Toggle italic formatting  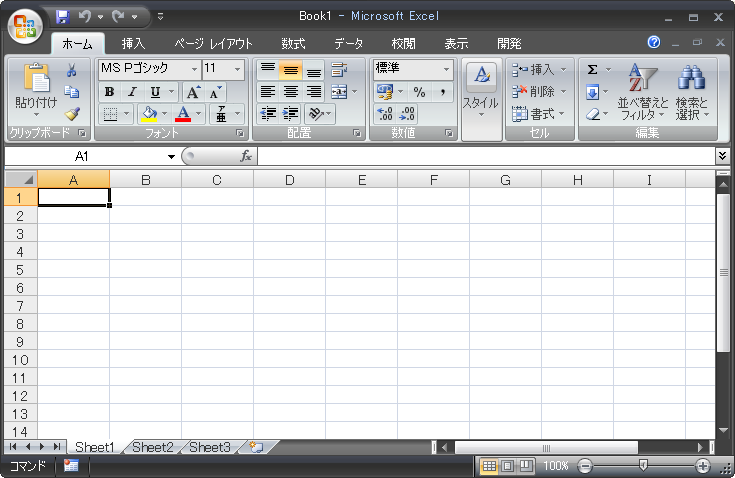point(131,92)
